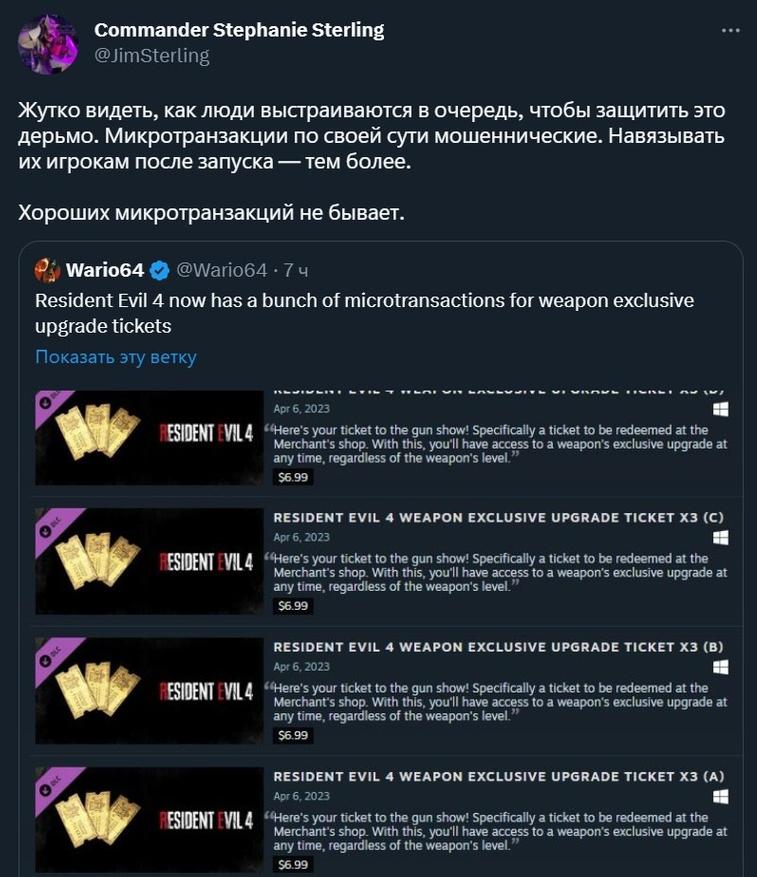Click the "7 ч" timestamp of quoted tweet
Screen dimensions: 757x877
pyautogui.click(x=295, y=270)
